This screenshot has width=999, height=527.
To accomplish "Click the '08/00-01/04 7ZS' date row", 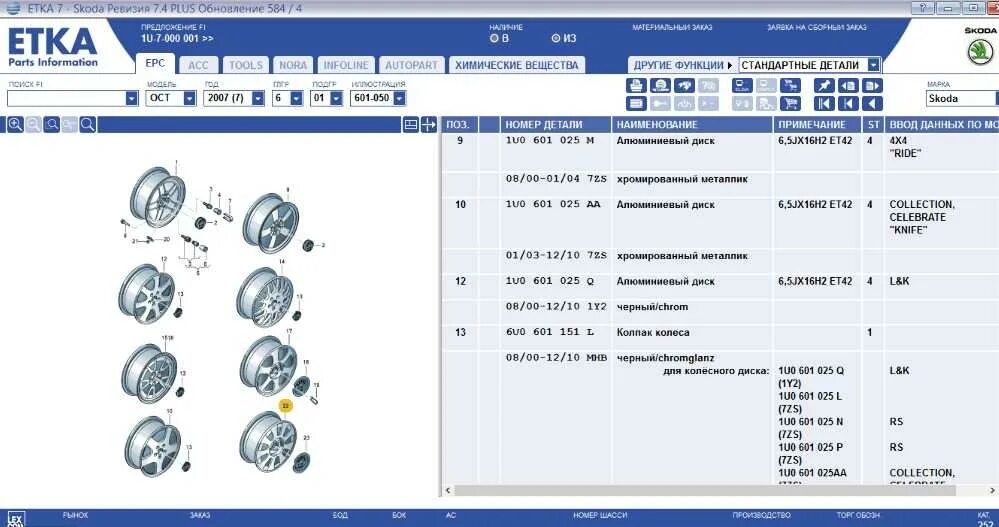I will (556, 178).
